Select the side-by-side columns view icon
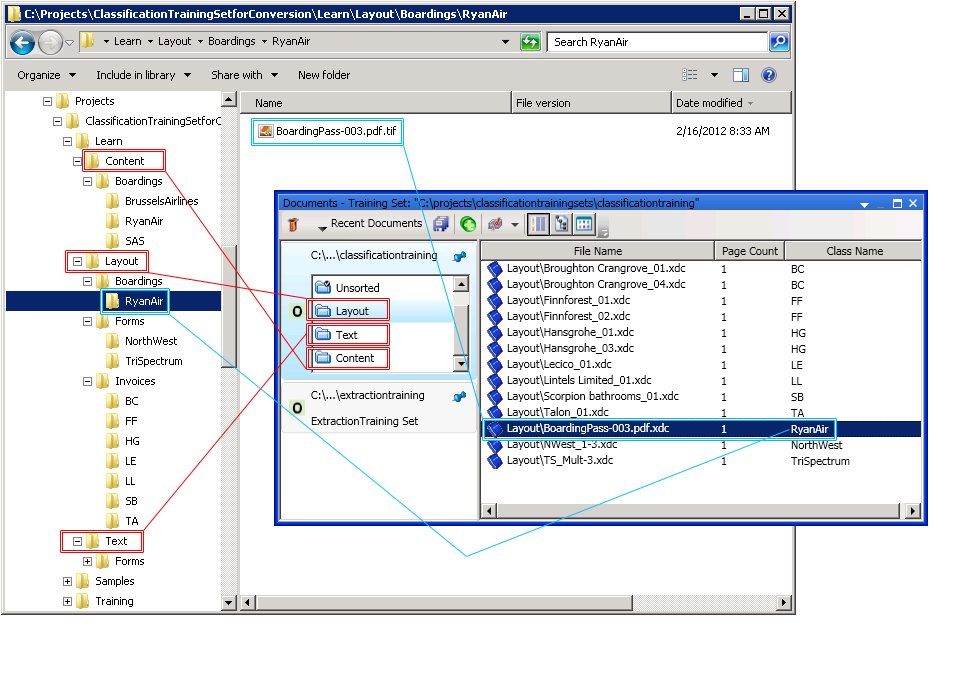 pyautogui.click(x=537, y=222)
